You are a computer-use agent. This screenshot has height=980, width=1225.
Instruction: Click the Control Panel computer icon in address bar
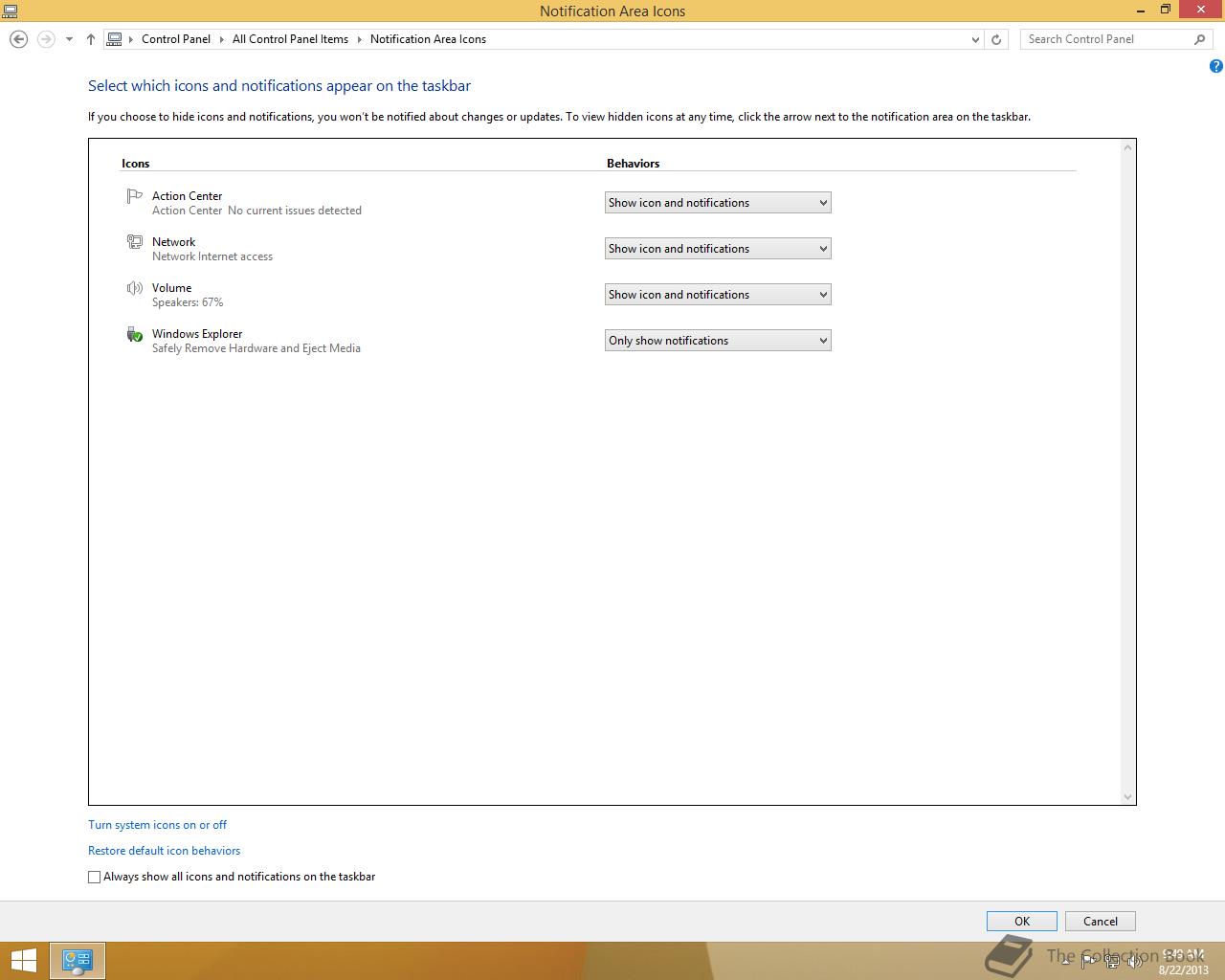pyautogui.click(x=115, y=39)
